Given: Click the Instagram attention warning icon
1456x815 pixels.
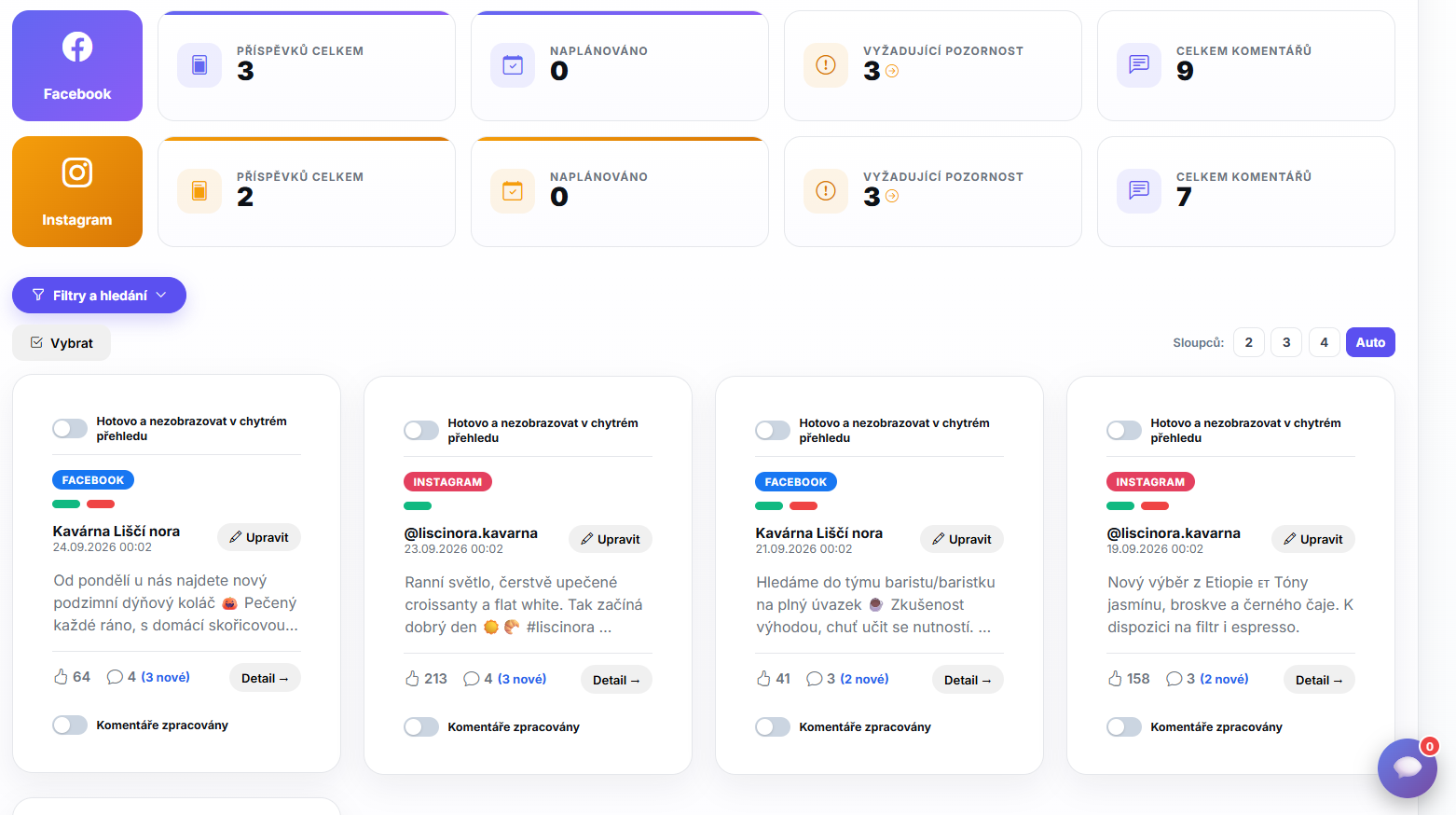Looking at the screenshot, I should pos(826,191).
